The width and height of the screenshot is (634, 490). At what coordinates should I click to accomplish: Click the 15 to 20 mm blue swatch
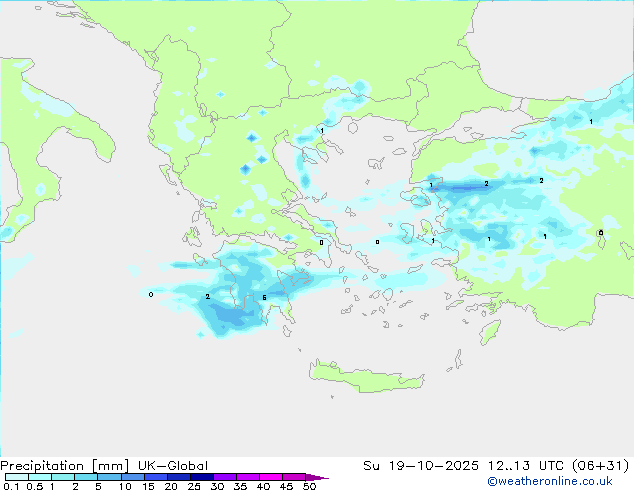click(155, 477)
